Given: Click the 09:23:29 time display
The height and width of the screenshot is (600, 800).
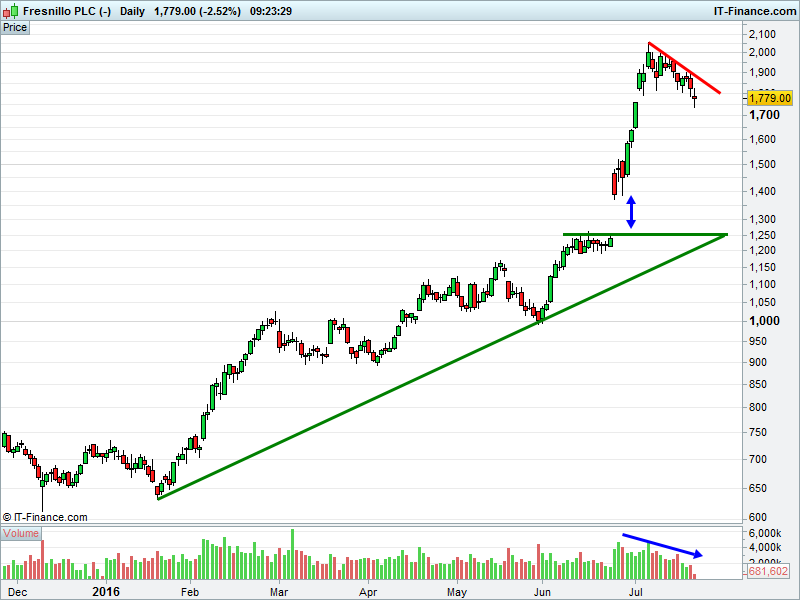Looking at the screenshot, I should pos(271,11).
